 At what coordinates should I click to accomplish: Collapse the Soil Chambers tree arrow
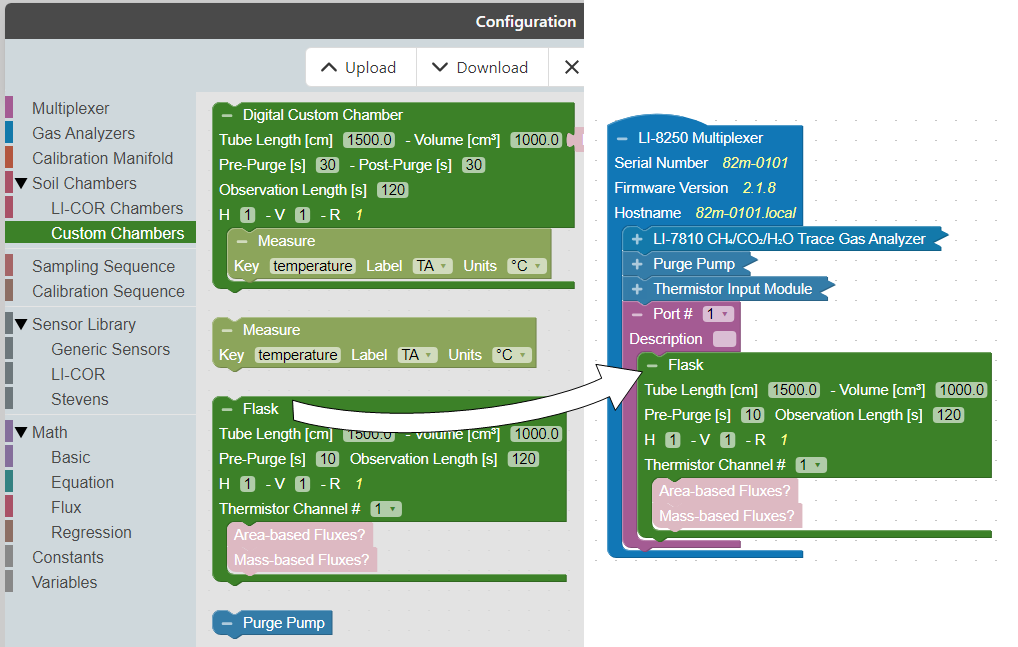click(x=21, y=184)
